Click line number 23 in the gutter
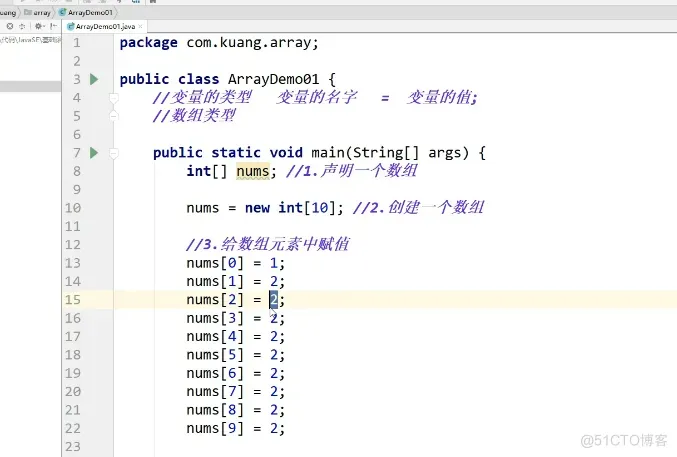Screen dimensions: 677x457 (x=73, y=447)
